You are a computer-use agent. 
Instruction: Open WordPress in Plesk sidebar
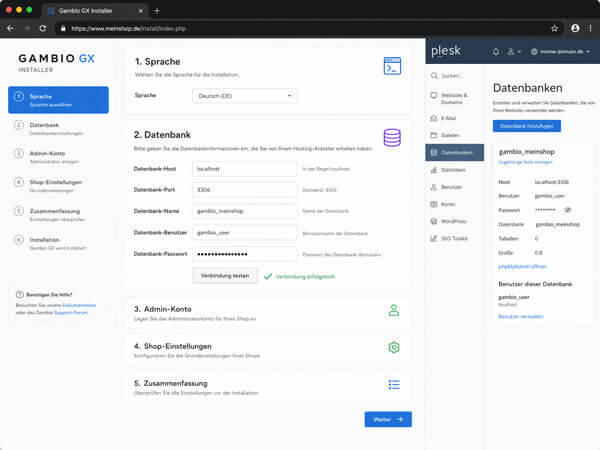pos(454,221)
